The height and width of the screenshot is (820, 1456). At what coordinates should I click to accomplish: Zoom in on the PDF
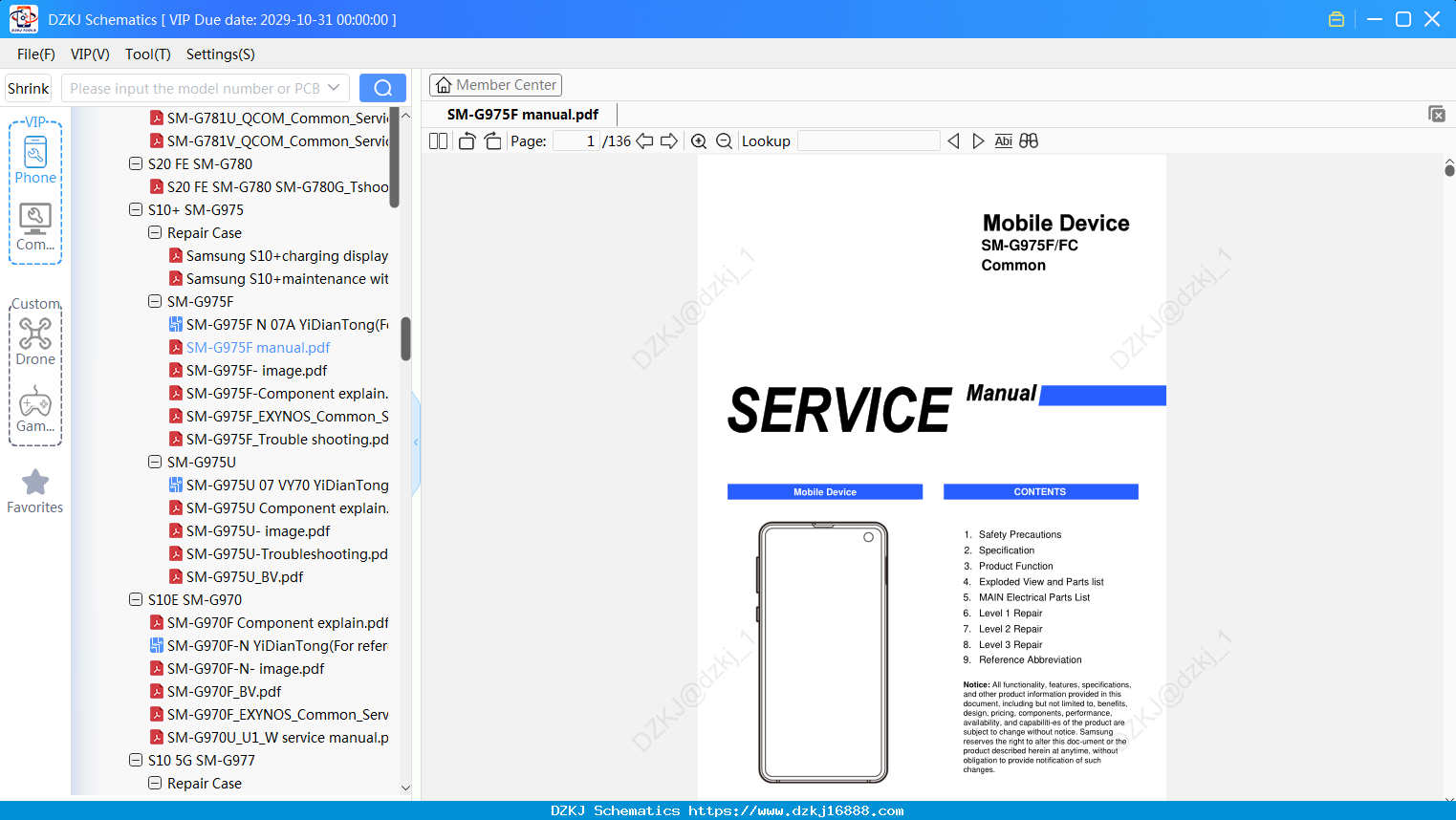(x=699, y=141)
